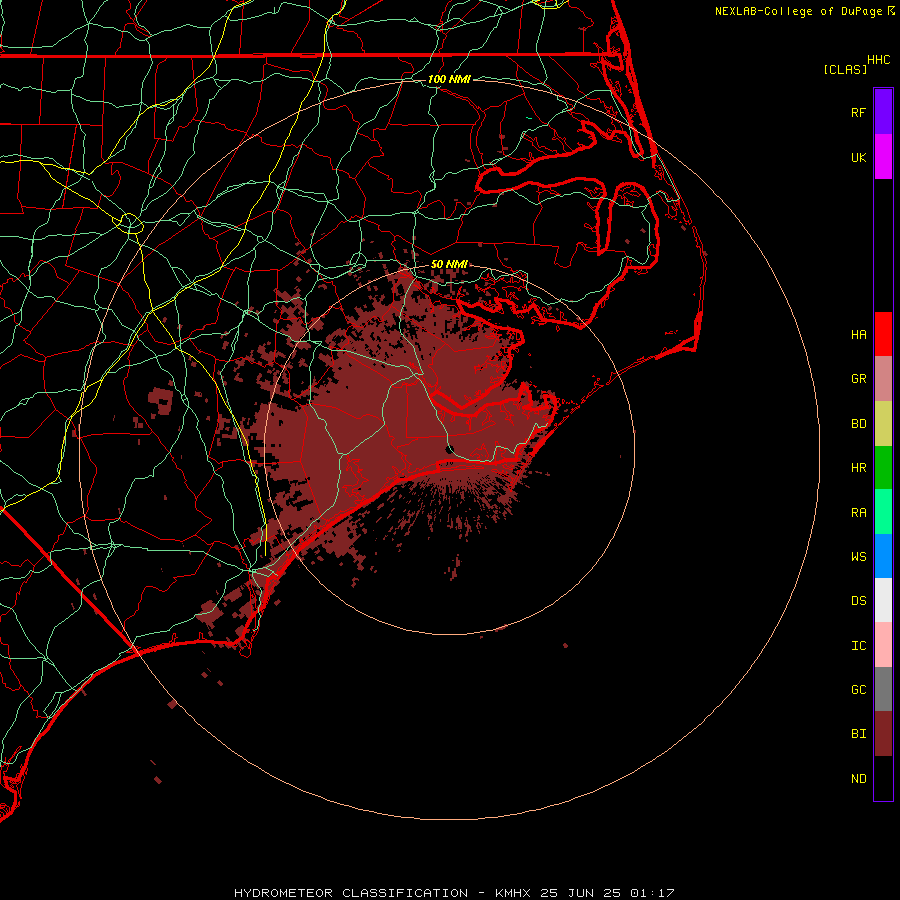The width and height of the screenshot is (900, 900).
Task: Select the BD yellow legend swatch
Action: click(883, 423)
